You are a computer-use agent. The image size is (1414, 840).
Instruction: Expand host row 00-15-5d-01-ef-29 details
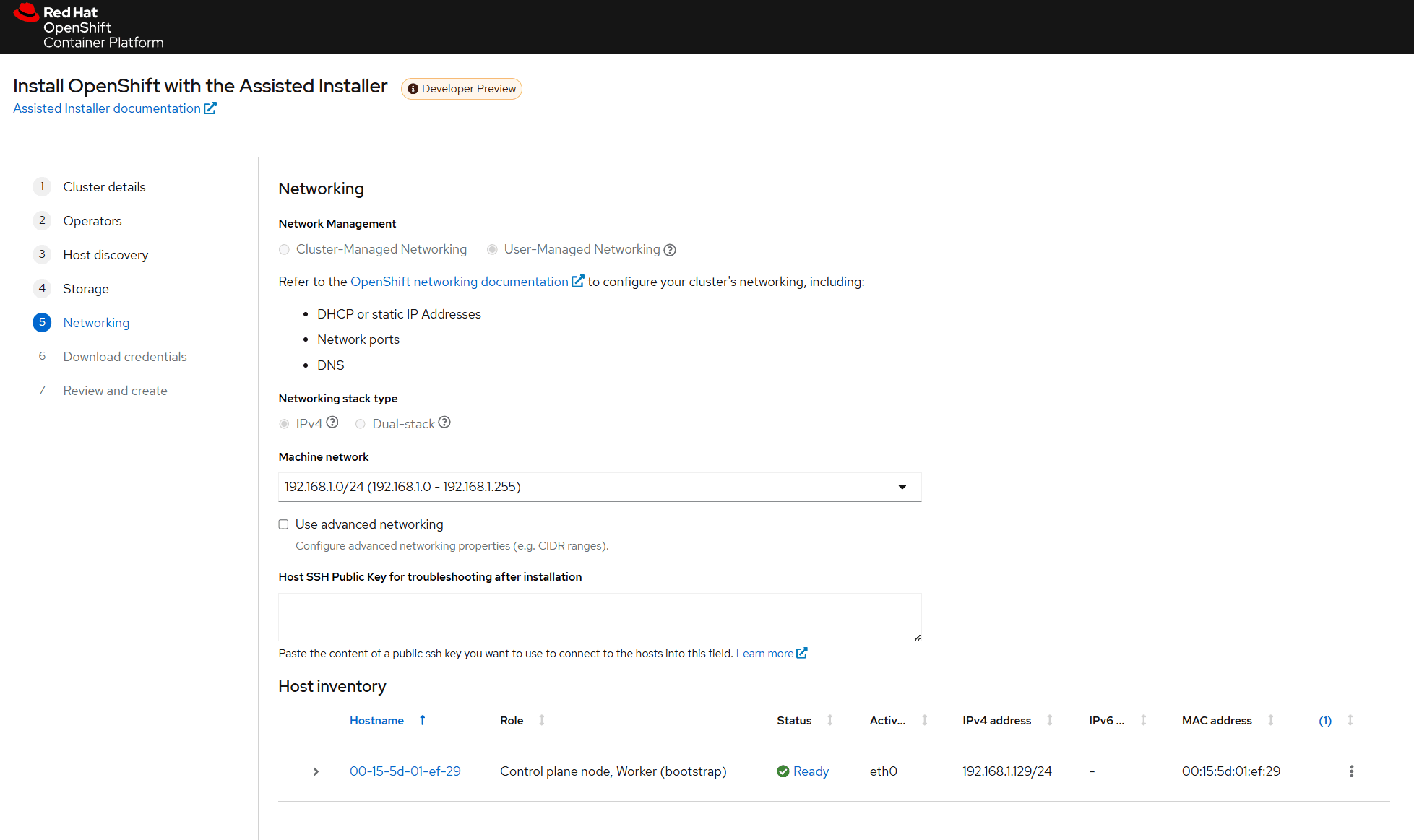[316, 771]
